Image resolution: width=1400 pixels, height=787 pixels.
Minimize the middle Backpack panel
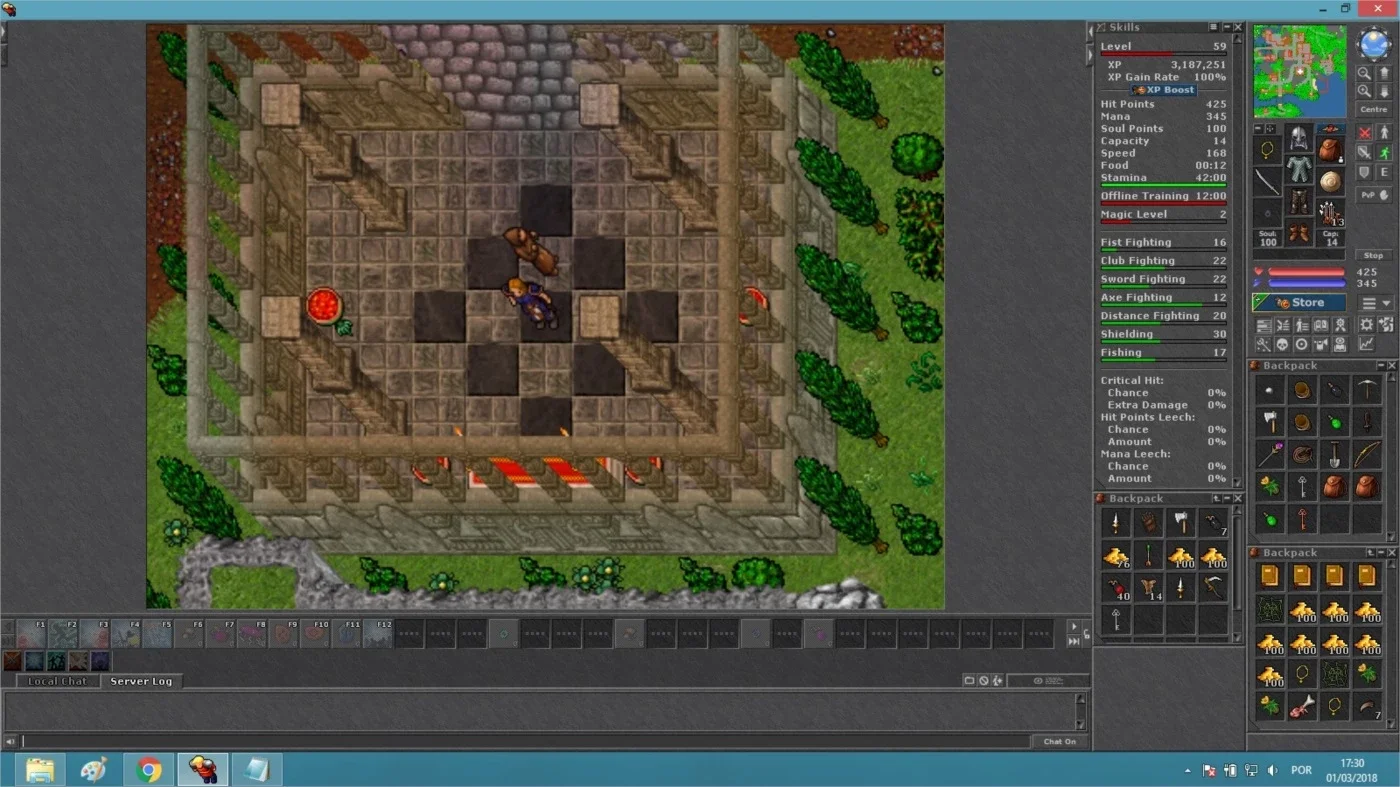click(x=1227, y=498)
